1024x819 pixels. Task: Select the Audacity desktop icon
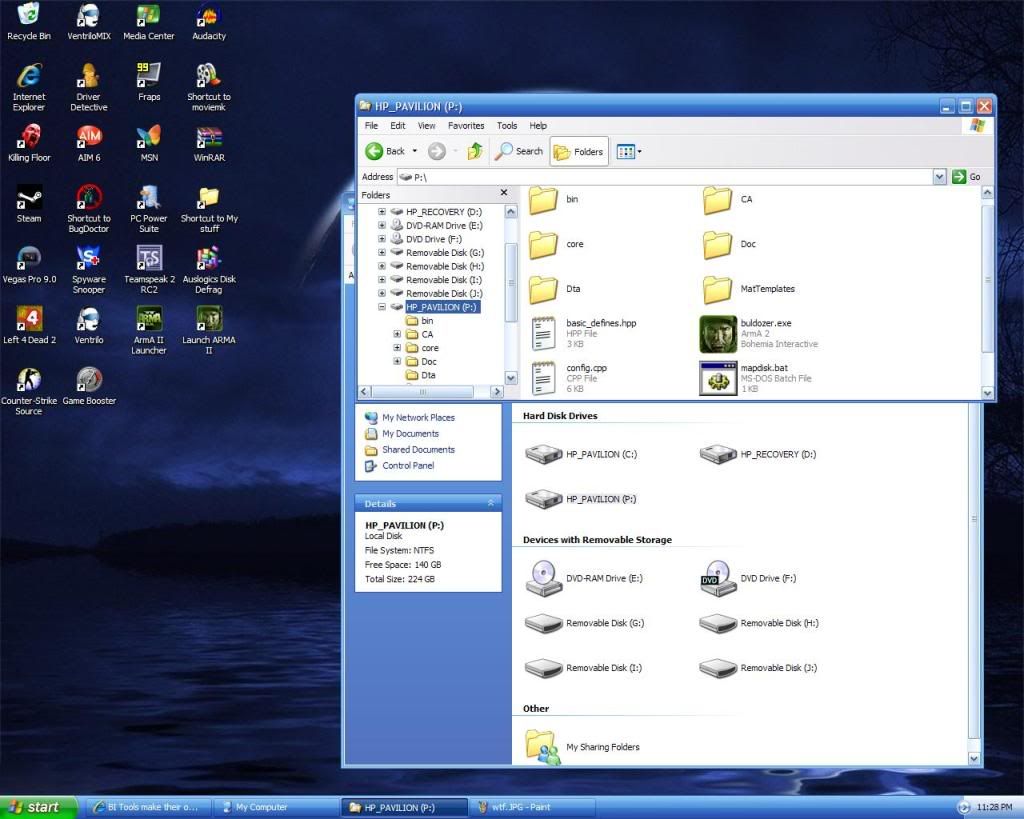pyautogui.click(x=209, y=16)
